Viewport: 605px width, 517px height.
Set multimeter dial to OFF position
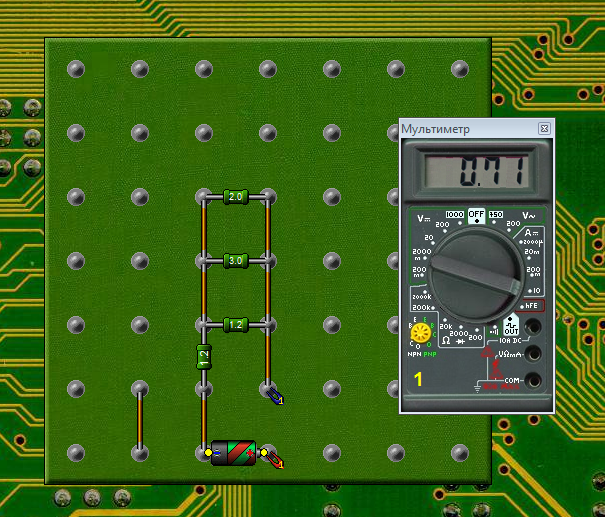point(476,215)
